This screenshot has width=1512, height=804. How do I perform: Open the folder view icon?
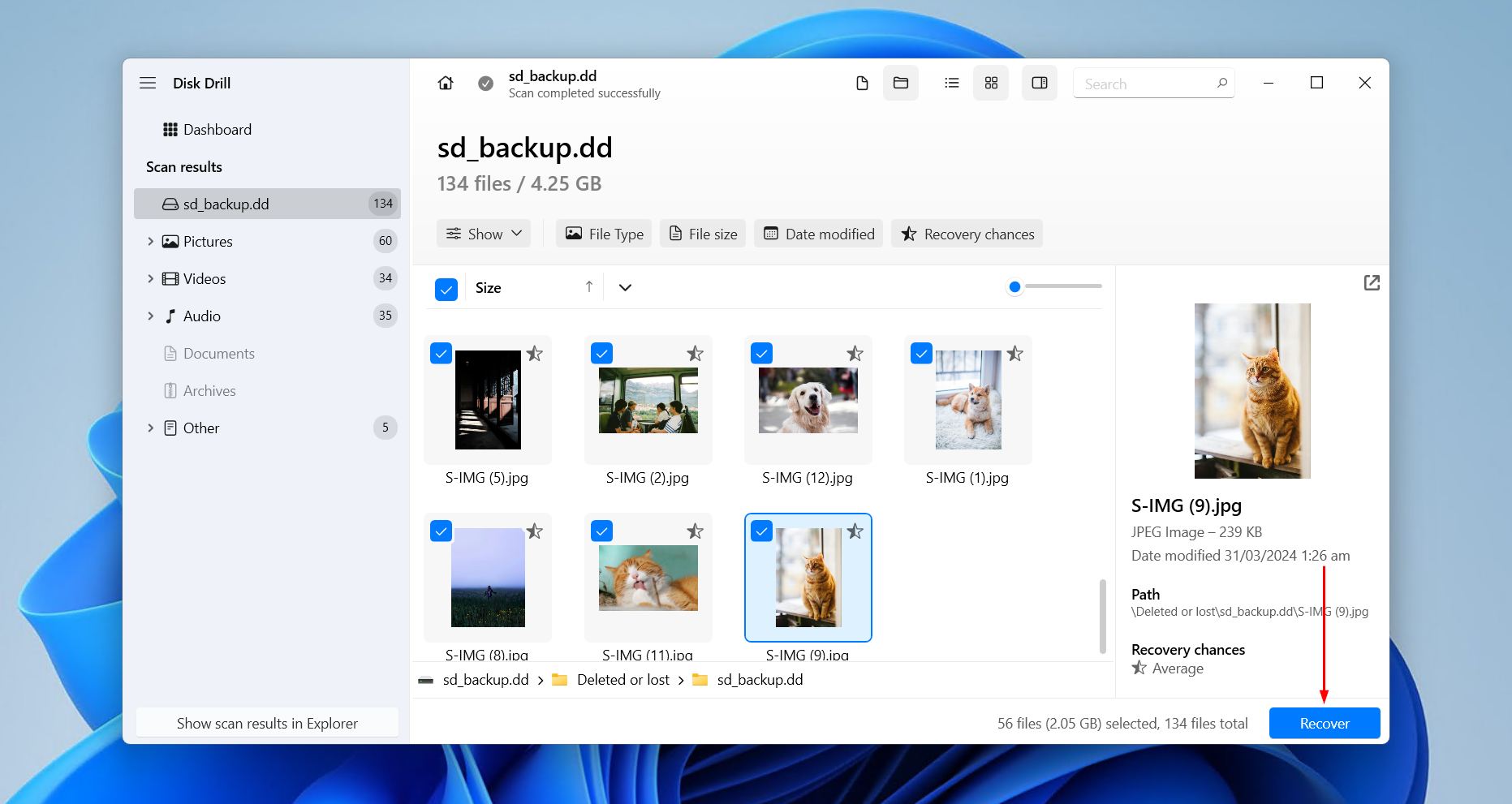click(901, 83)
